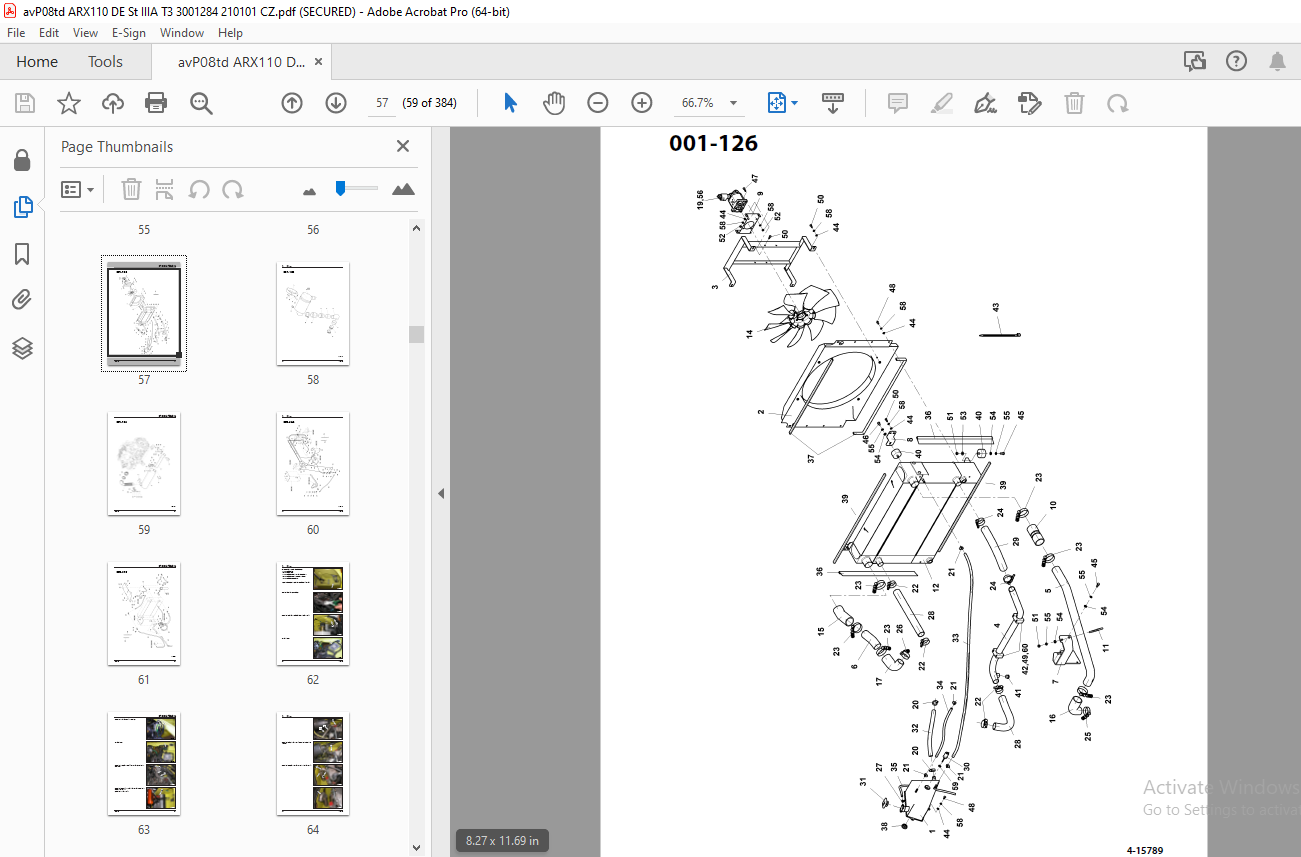Open the share feedback icon at top right
Screen dimensions: 1301x857
tap(1195, 61)
